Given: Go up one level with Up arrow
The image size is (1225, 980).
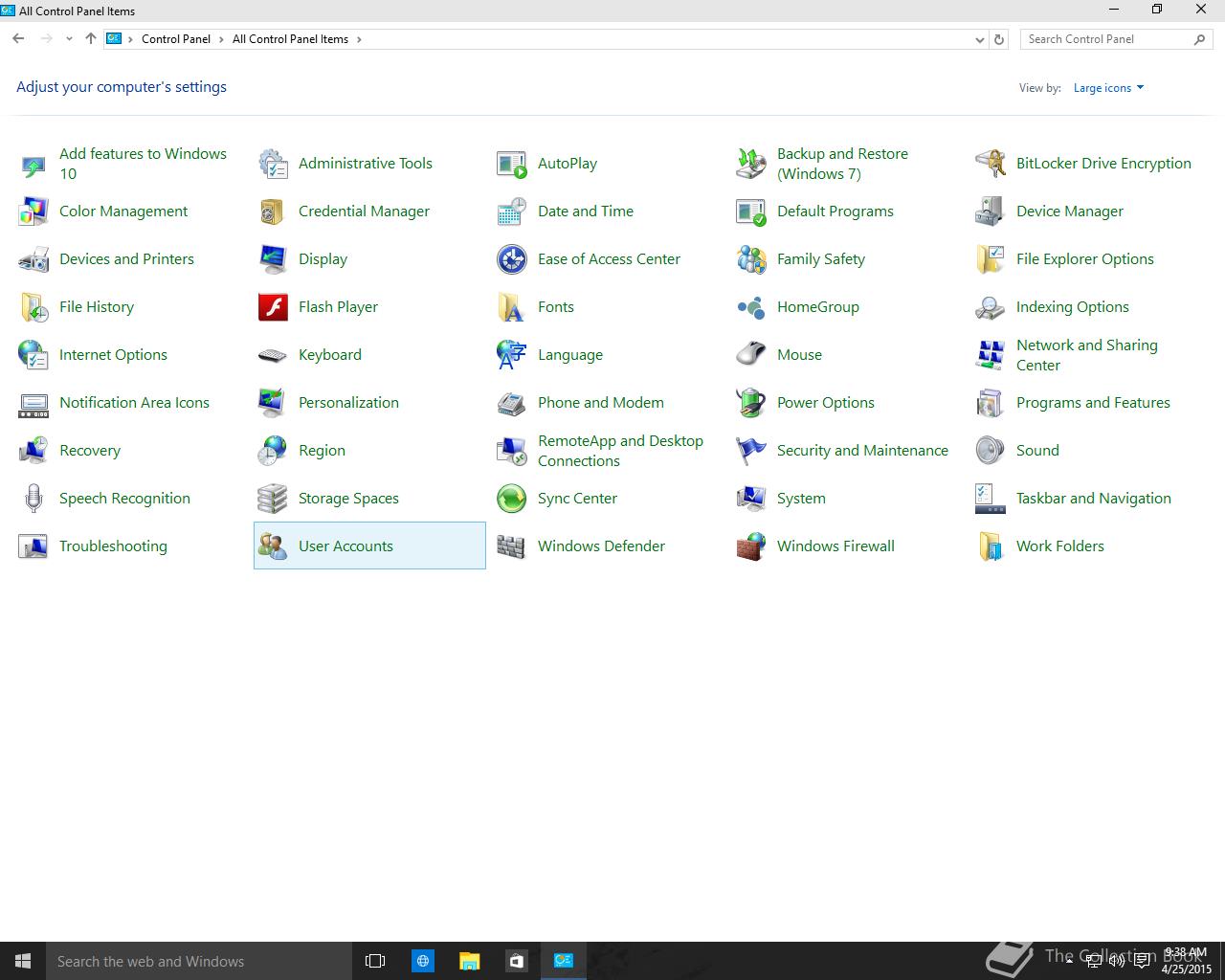Looking at the screenshot, I should pos(91,39).
